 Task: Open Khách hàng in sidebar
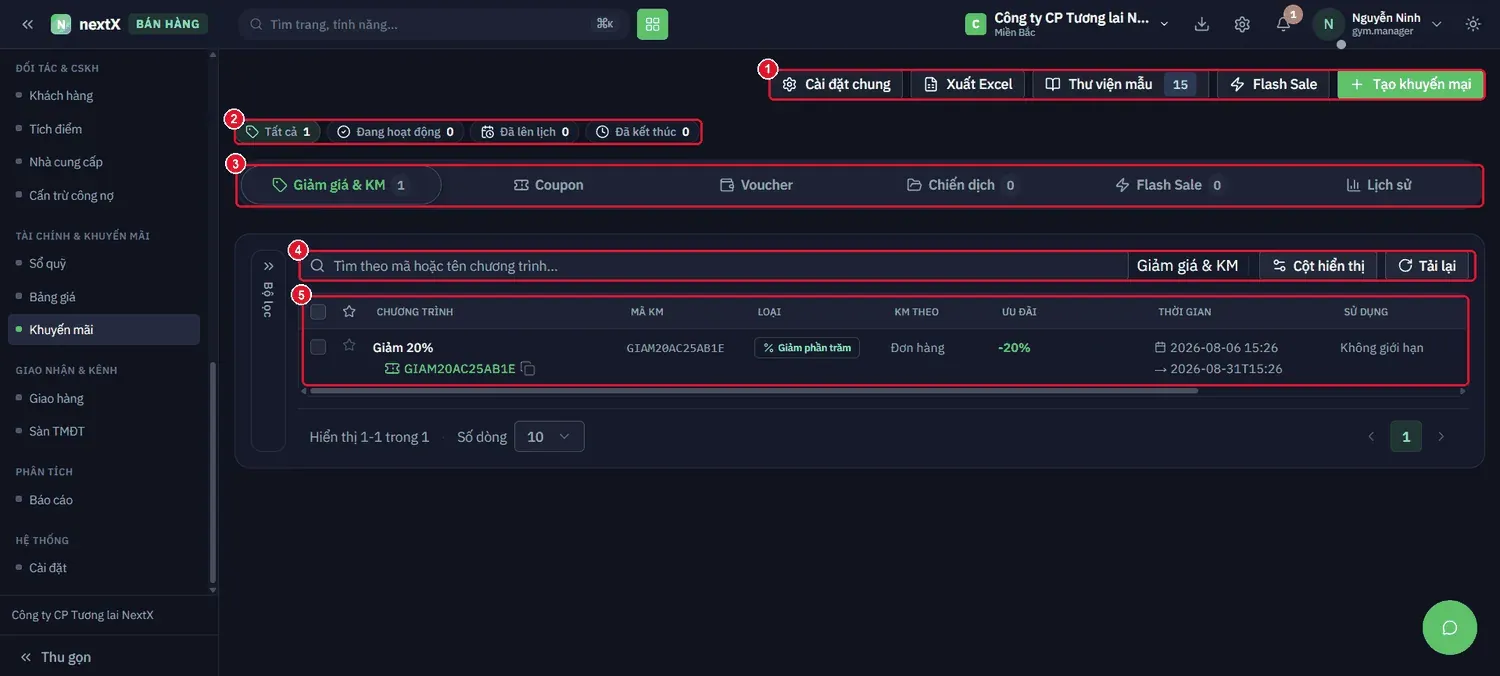[x=61, y=96]
